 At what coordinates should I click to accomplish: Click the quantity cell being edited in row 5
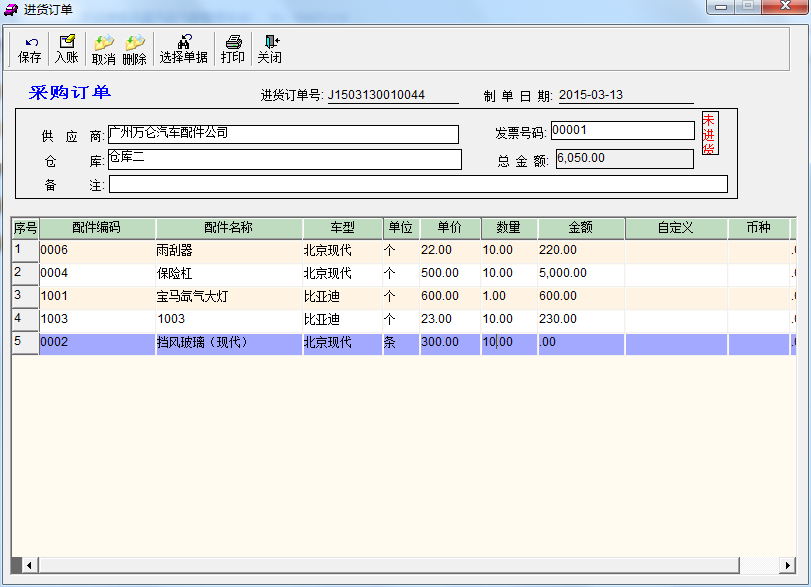pos(509,342)
